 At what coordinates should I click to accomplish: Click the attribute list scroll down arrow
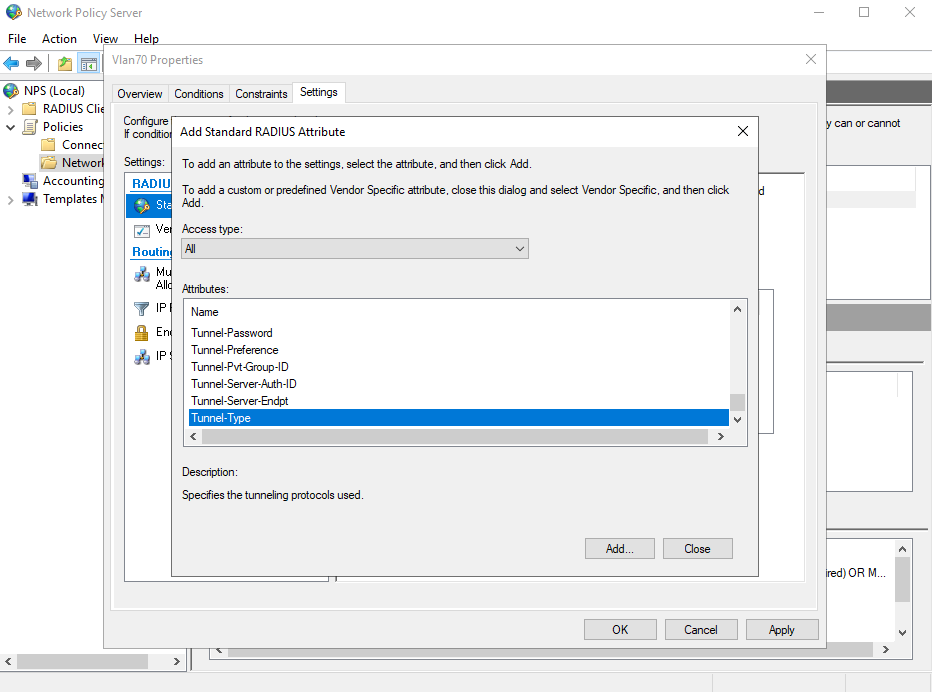[x=738, y=420]
